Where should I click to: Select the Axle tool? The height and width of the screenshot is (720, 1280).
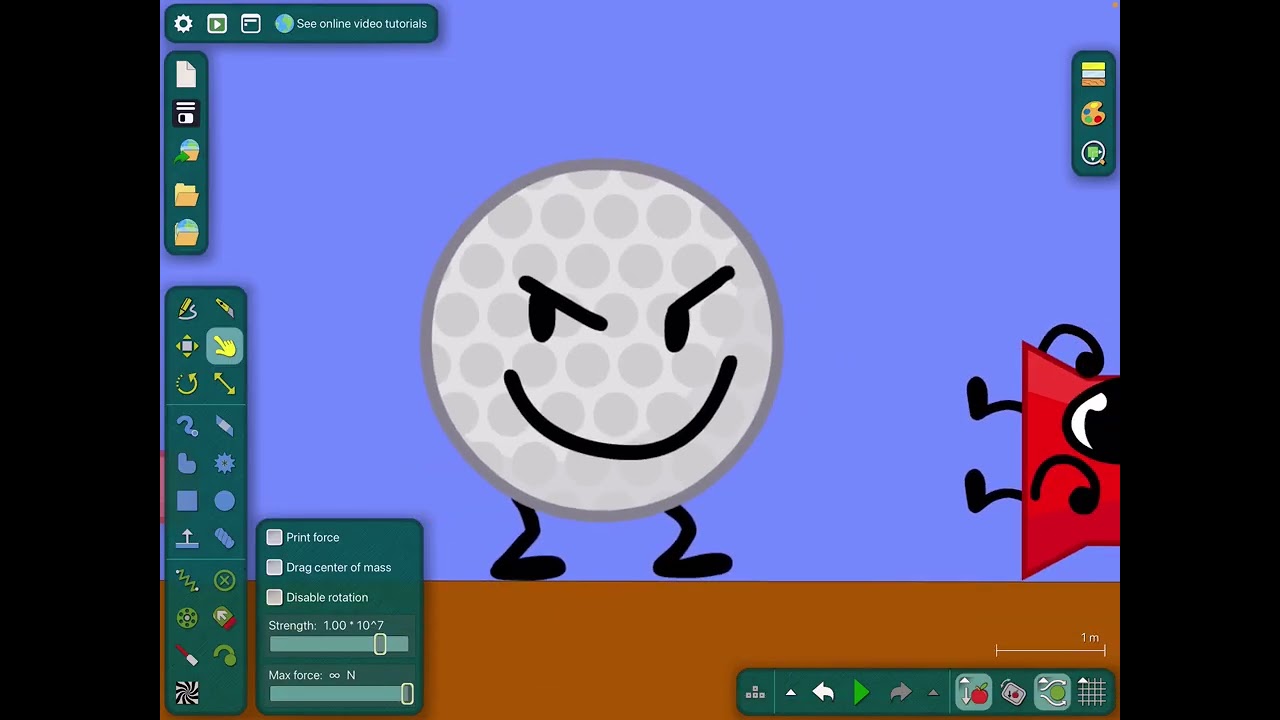point(187,618)
